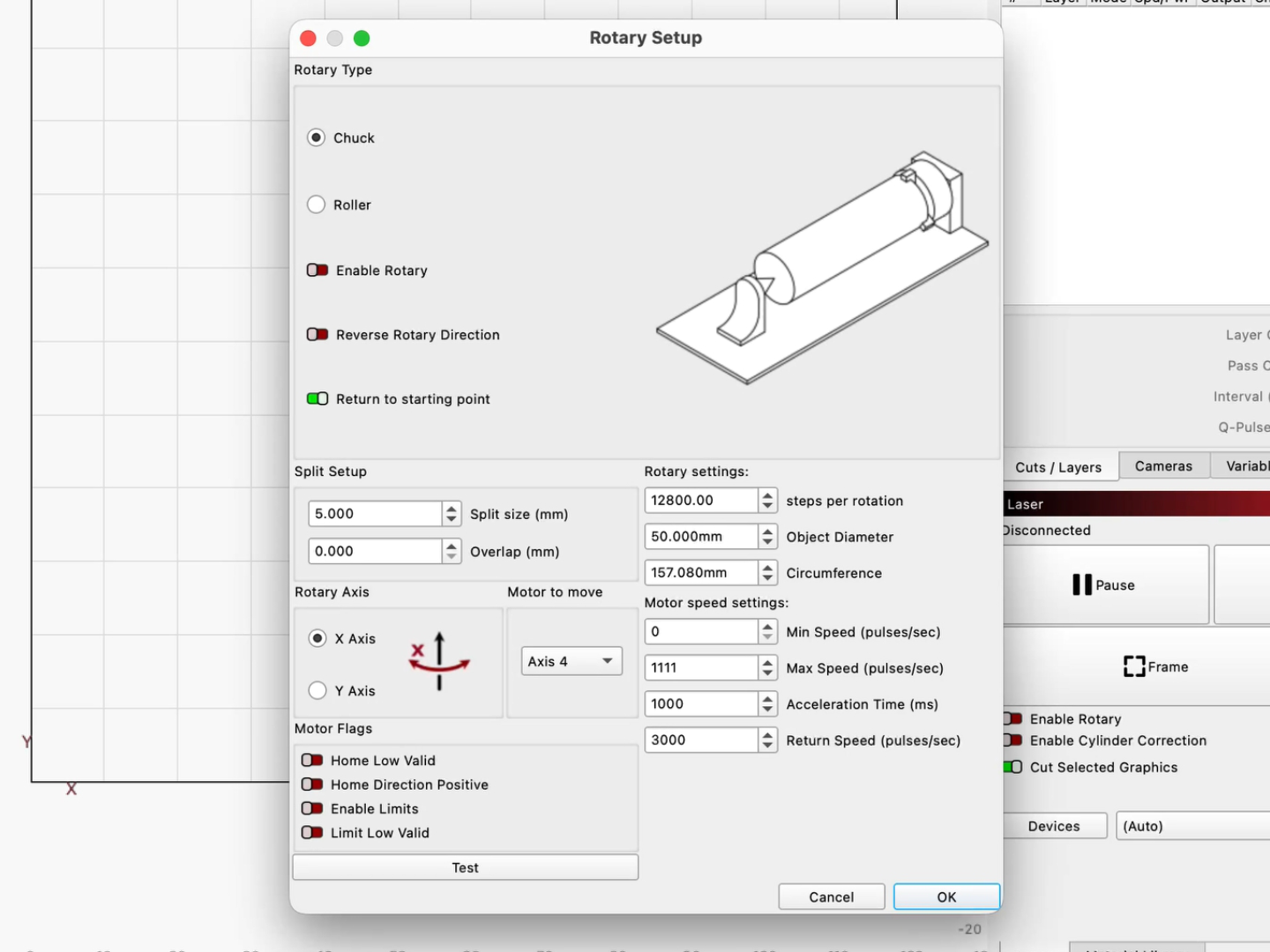1270x952 pixels.
Task: Toggle Enable Rotary in Rotary Setup dialog
Action: click(317, 270)
